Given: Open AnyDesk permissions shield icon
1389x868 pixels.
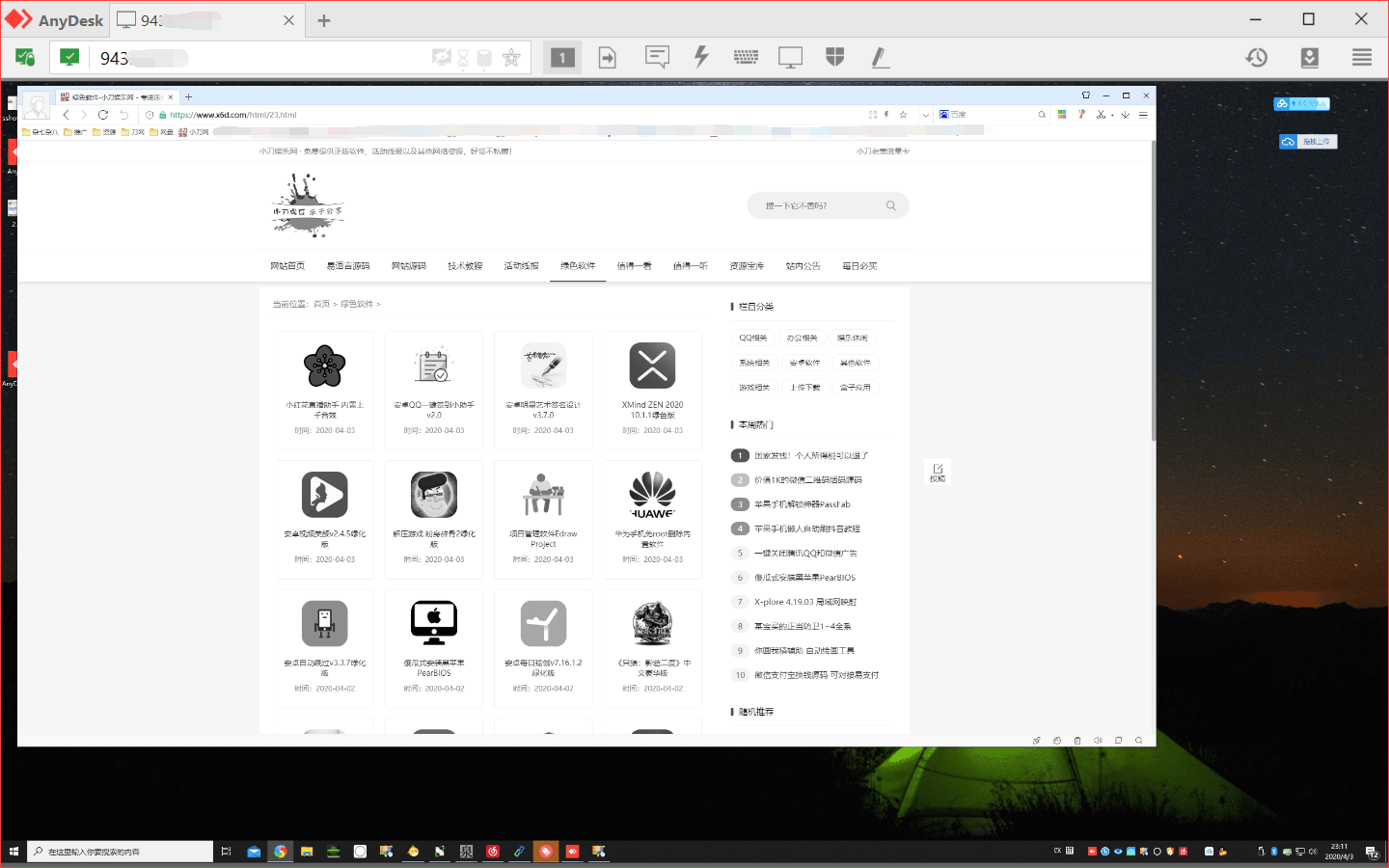Looking at the screenshot, I should 834,57.
